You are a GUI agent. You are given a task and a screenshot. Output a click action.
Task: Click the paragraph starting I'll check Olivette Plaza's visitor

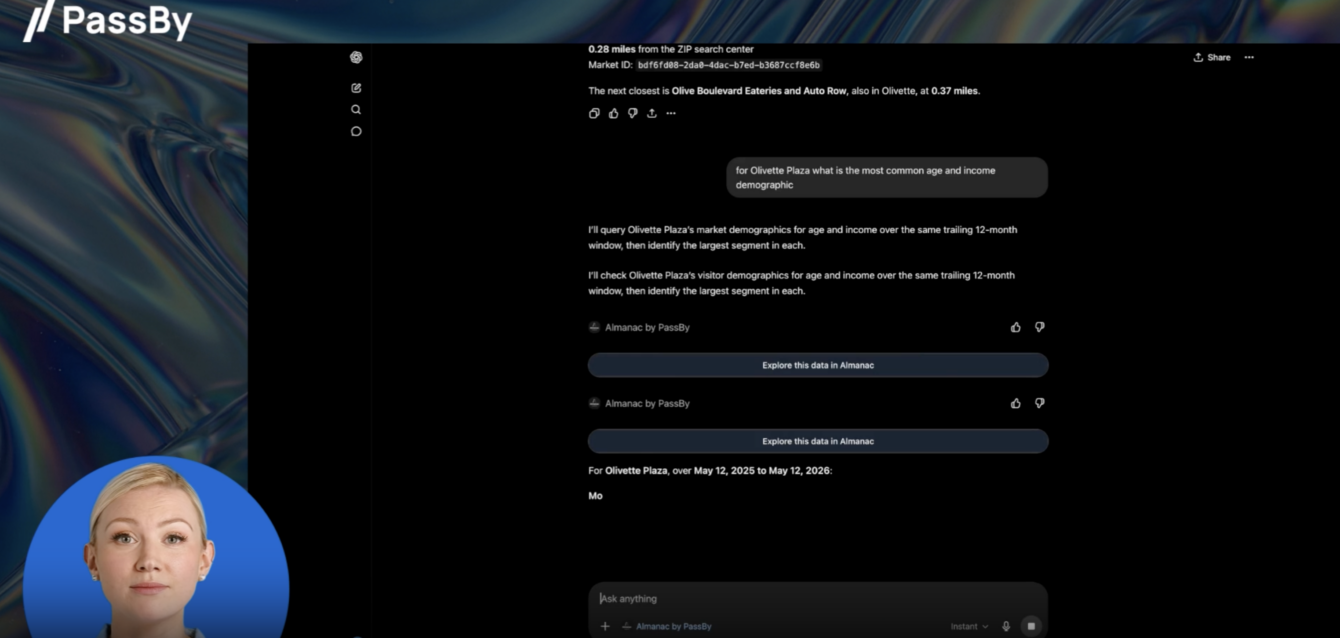[802, 283]
